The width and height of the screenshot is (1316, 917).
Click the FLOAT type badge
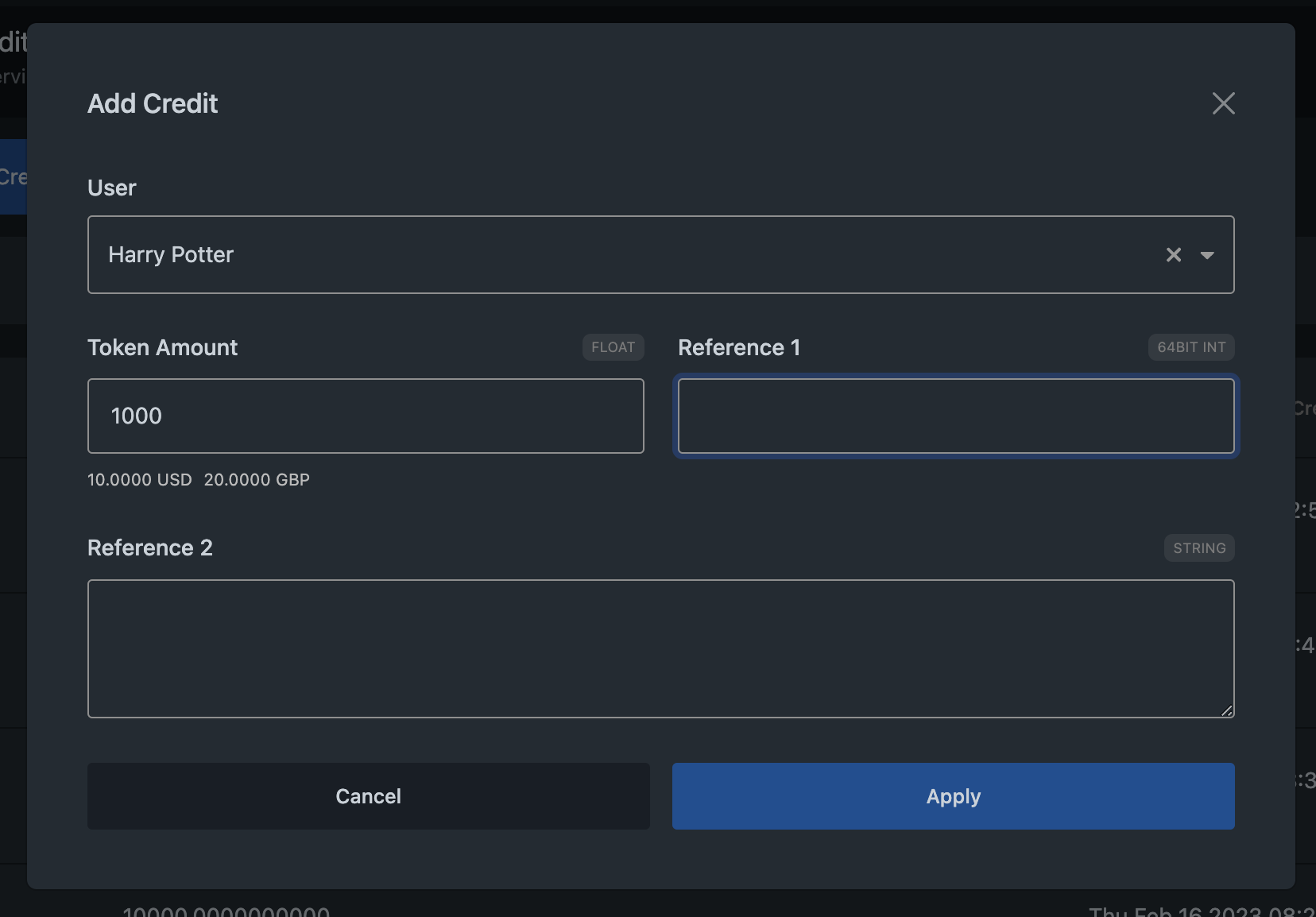coord(613,347)
